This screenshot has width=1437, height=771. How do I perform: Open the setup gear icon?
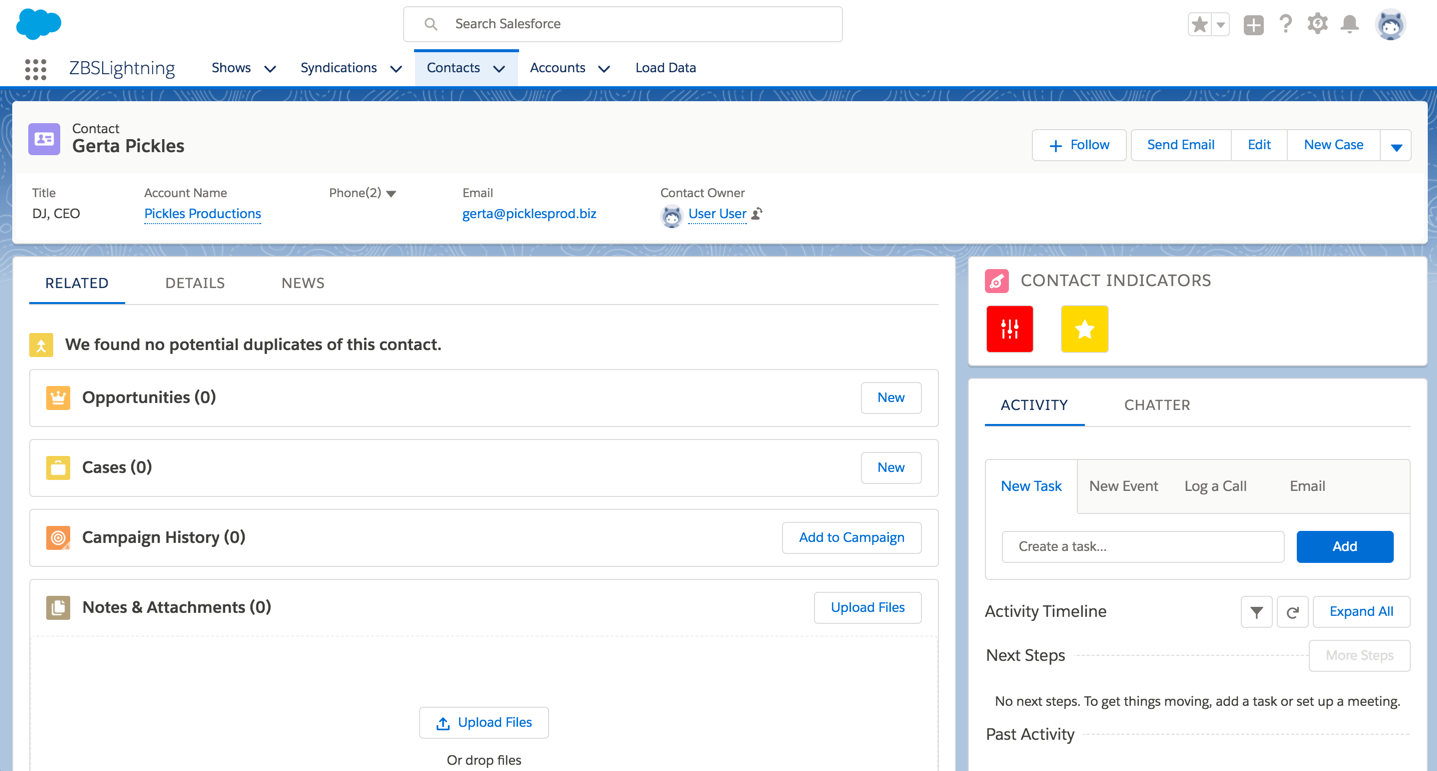1318,24
